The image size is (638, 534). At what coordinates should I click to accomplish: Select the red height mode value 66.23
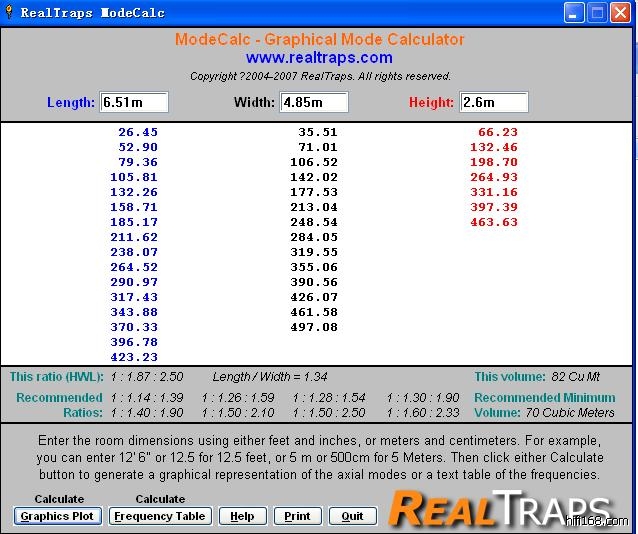pyautogui.click(x=498, y=132)
